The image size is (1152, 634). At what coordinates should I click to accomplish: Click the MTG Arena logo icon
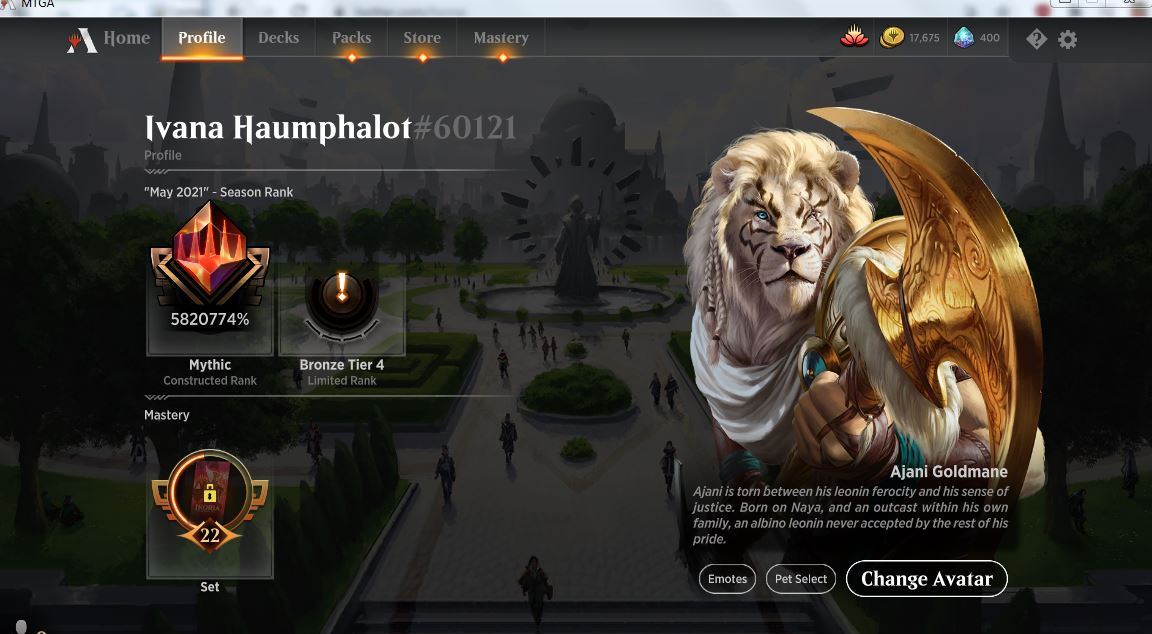point(82,40)
